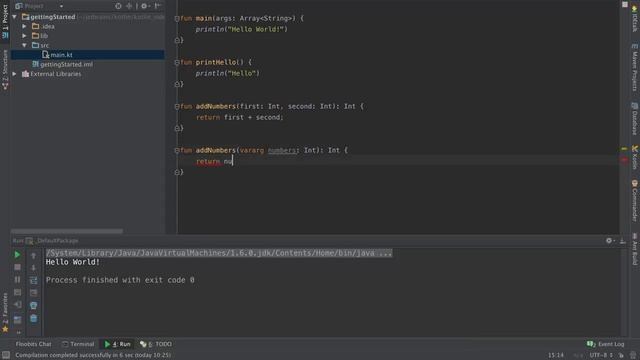Open the Terminal tool window tab
The width and height of the screenshot is (640, 360).
78,344
